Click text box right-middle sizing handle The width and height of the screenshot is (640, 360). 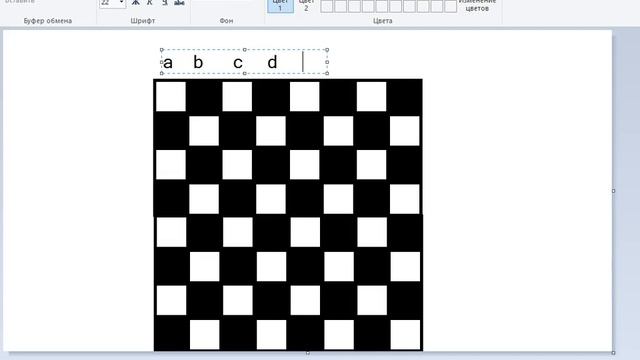(327, 62)
